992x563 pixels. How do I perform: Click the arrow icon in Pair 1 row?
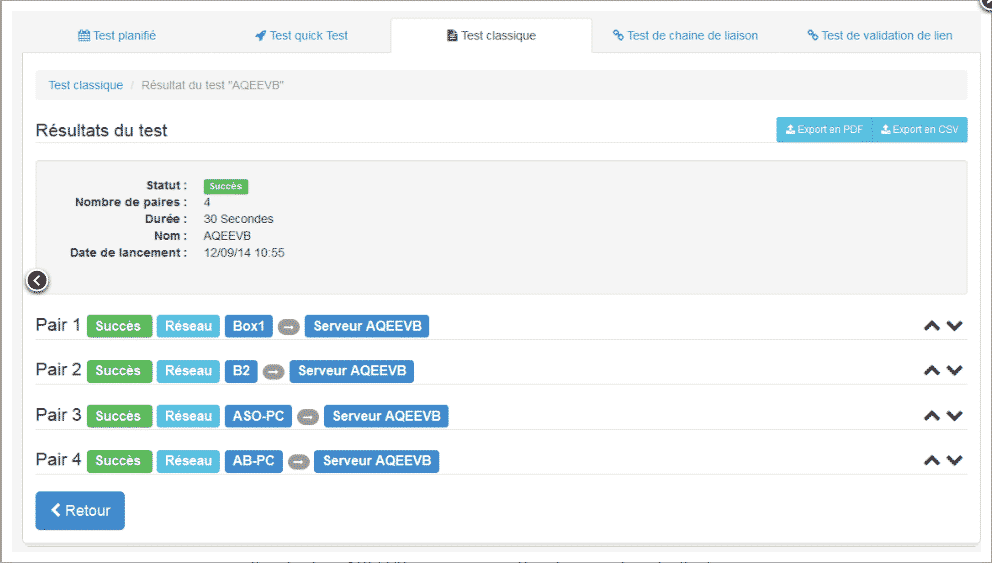click(x=288, y=326)
